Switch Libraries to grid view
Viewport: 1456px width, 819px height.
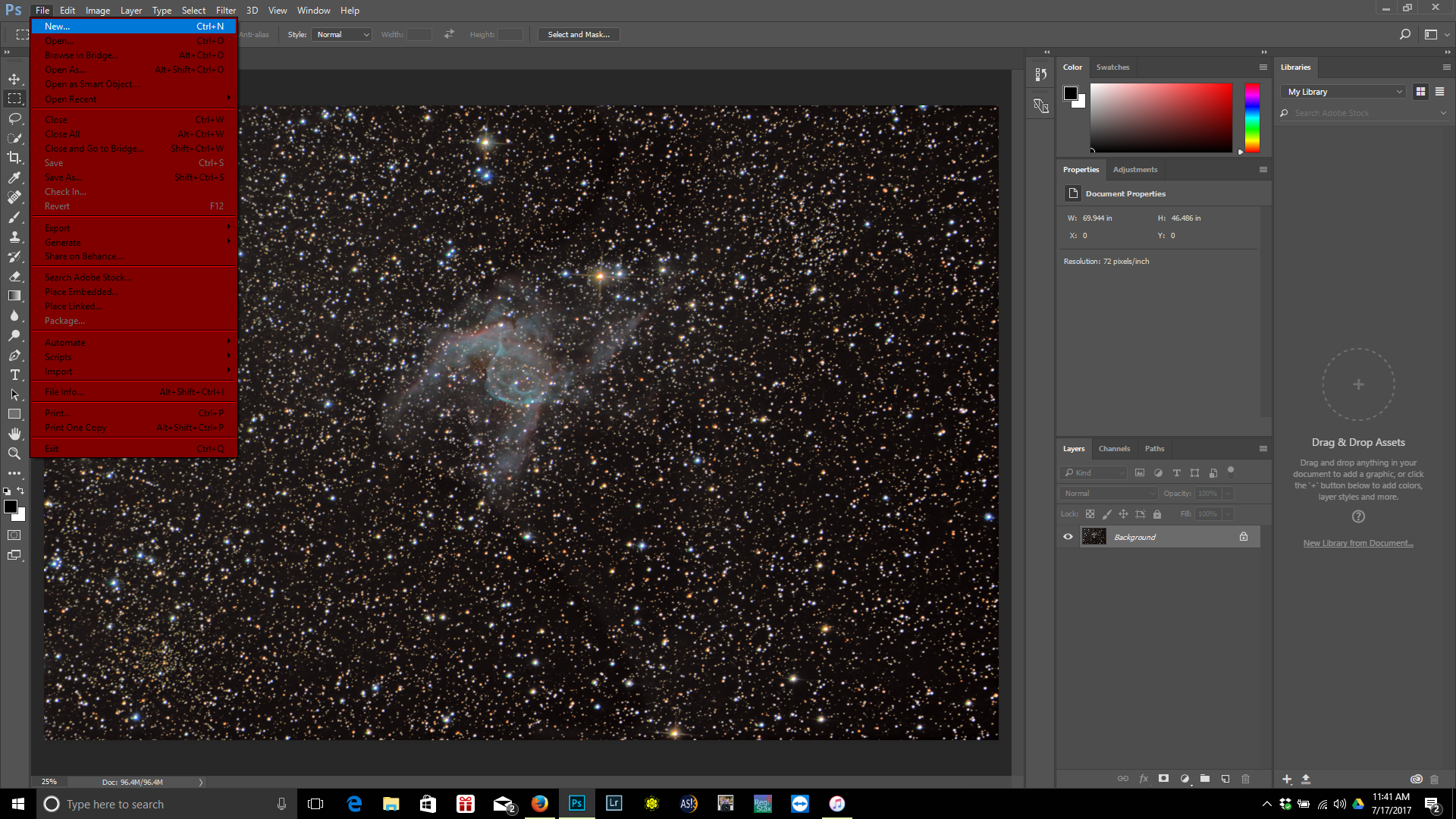1420,92
